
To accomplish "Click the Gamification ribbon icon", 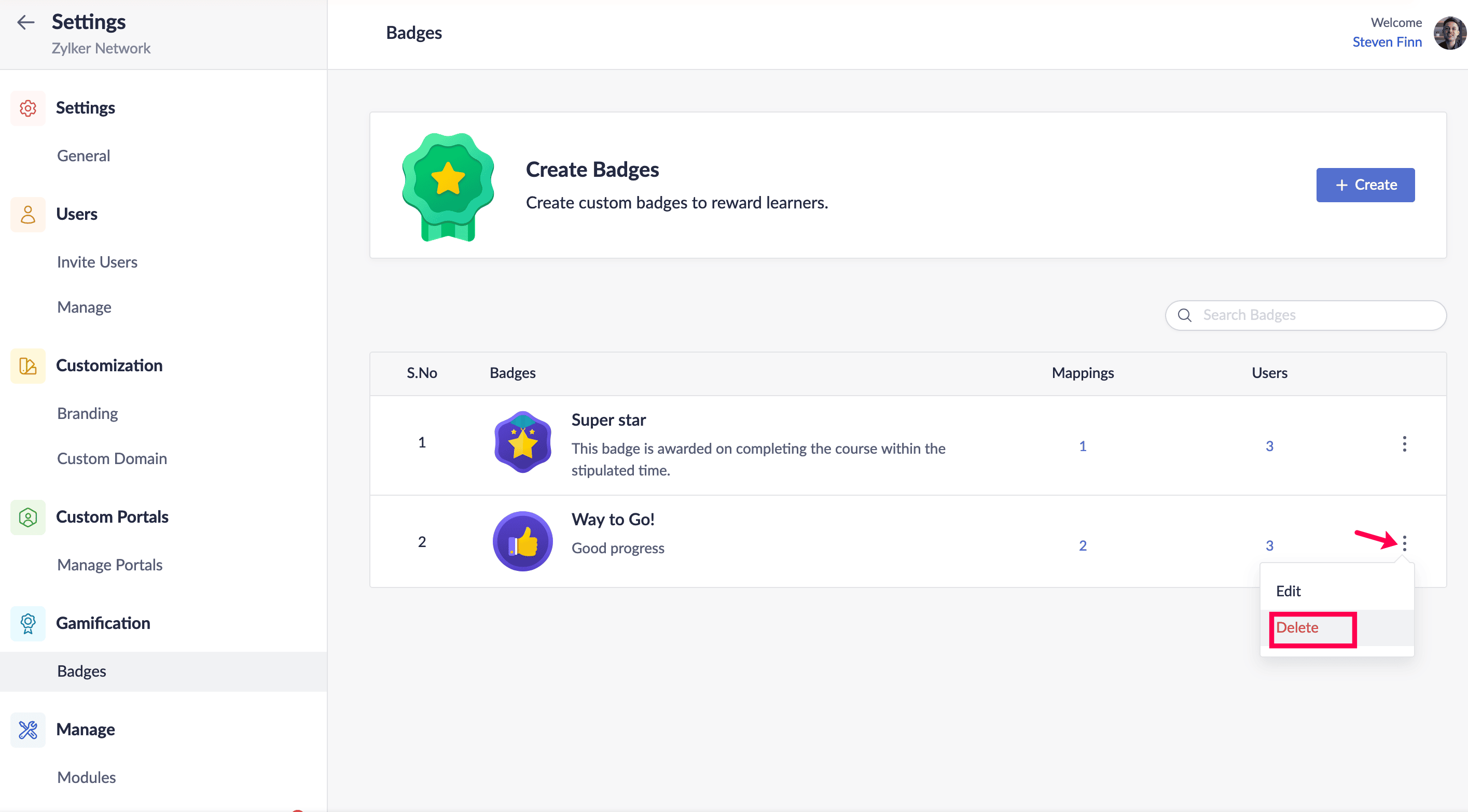I will coord(28,623).
